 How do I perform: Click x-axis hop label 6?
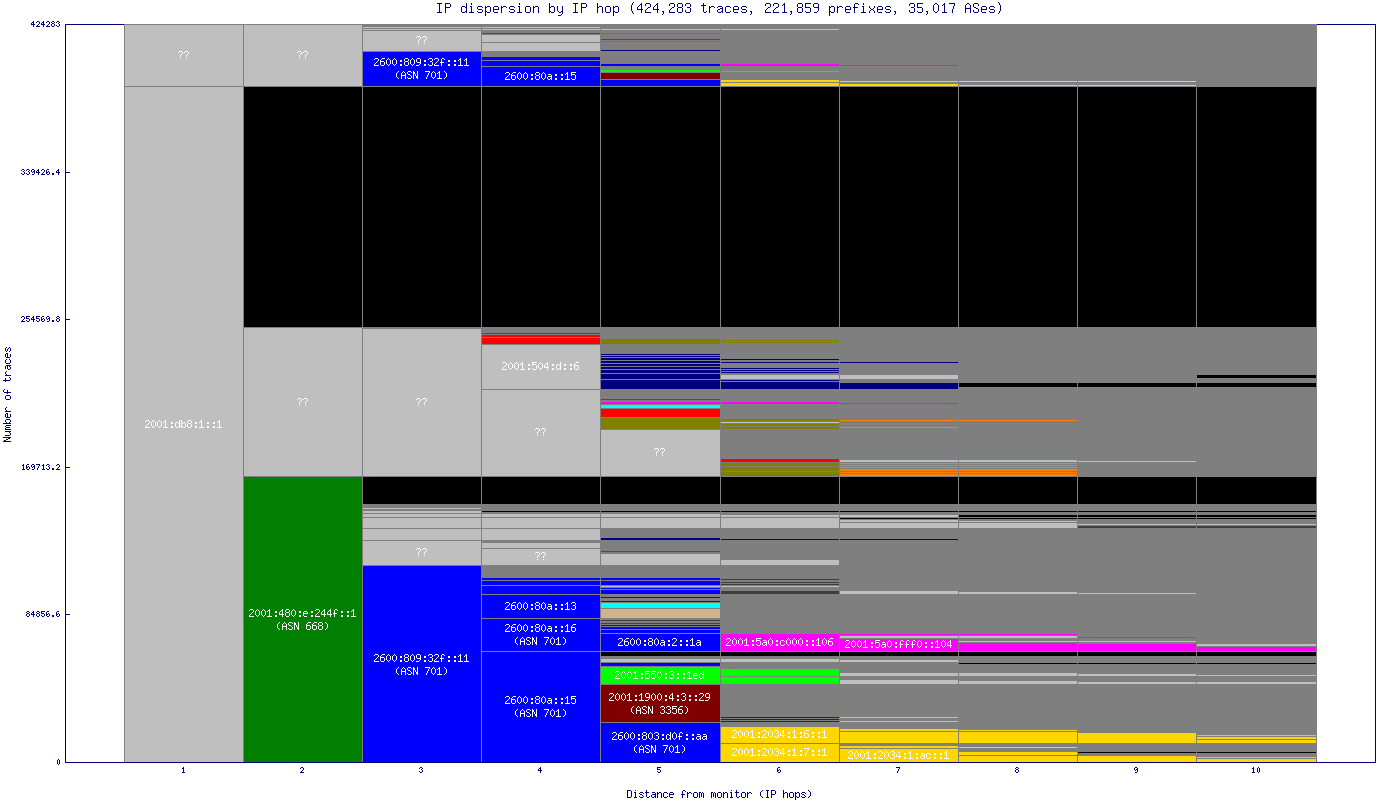pyautogui.click(x=779, y=771)
